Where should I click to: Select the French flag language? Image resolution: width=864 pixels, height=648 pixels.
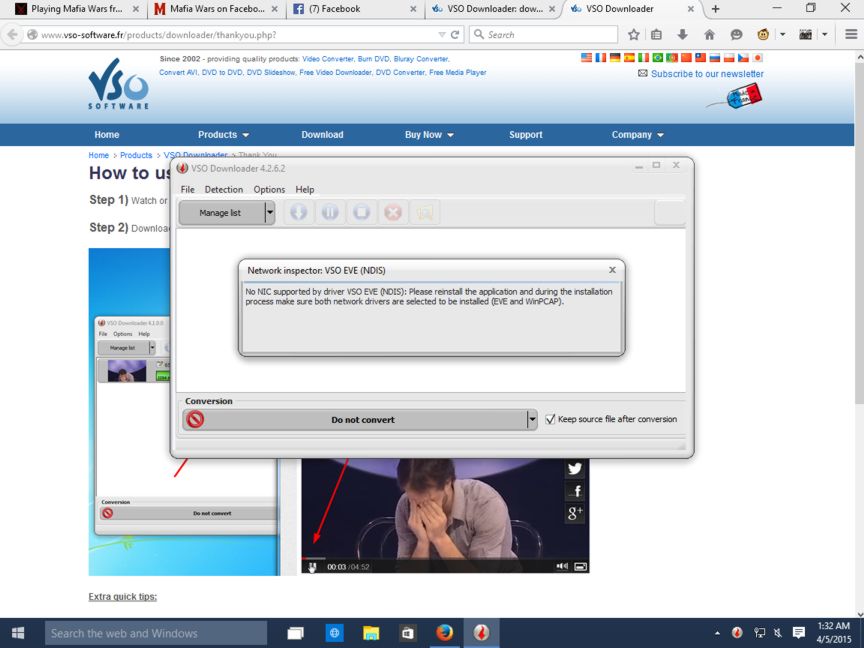601,58
